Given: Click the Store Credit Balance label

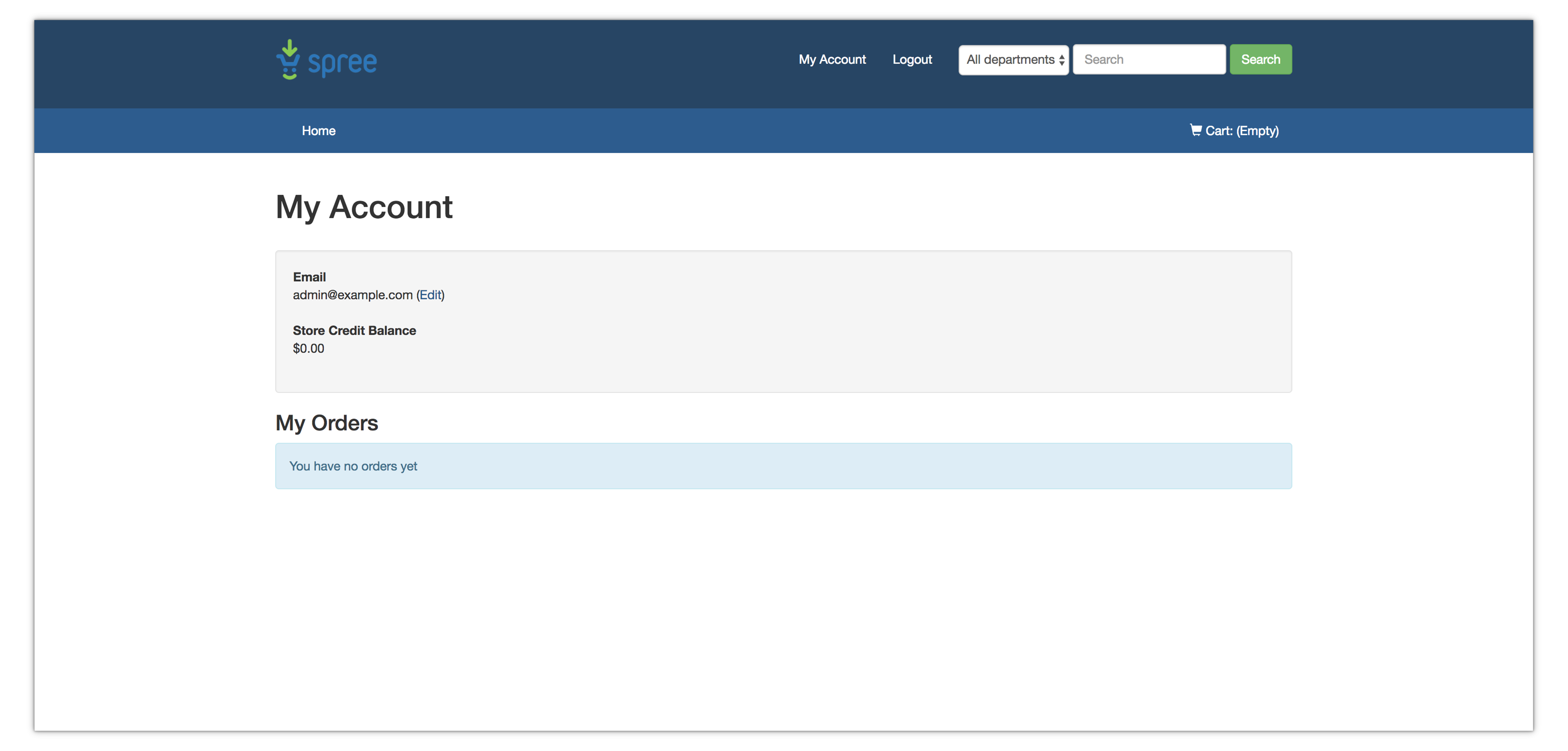Looking at the screenshot, I should tap(354, 330).
